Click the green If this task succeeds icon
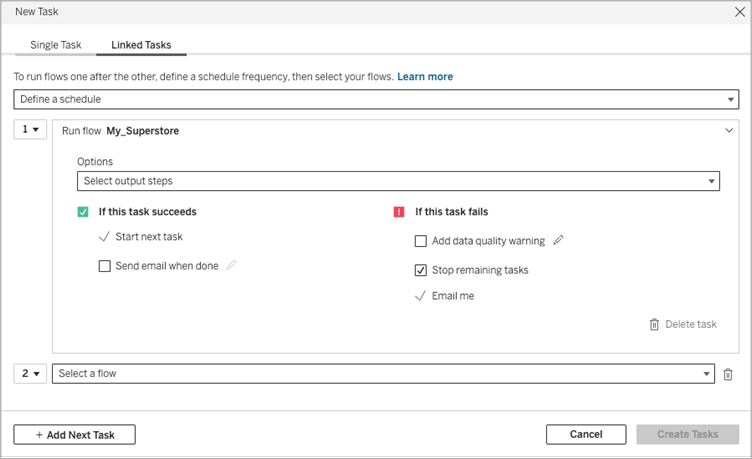Viewport: 752px width, 459px height. [83, 212]
